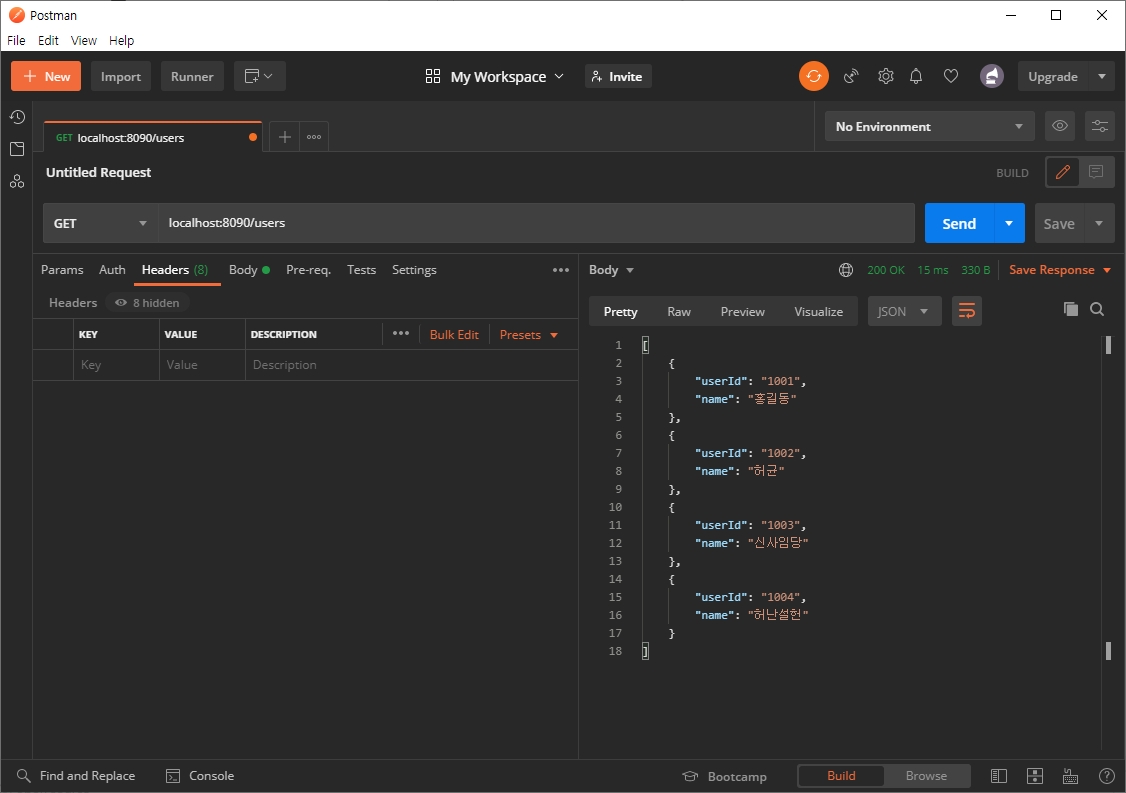
Task: Open the response Body section dropdown
Action: 611,270
